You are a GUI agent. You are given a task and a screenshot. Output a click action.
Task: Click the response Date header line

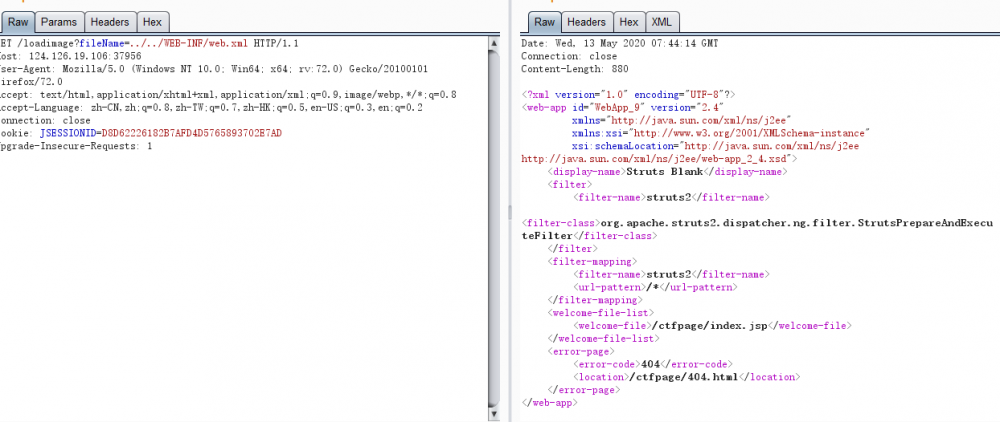619,43
